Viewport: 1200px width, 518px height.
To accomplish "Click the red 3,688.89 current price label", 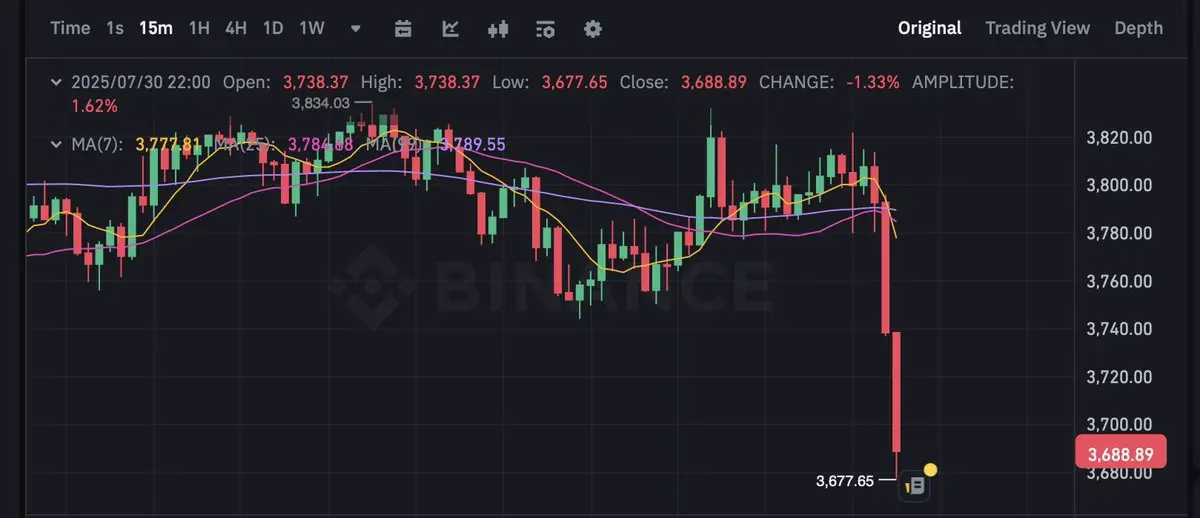I will [x=1120, y=454].
